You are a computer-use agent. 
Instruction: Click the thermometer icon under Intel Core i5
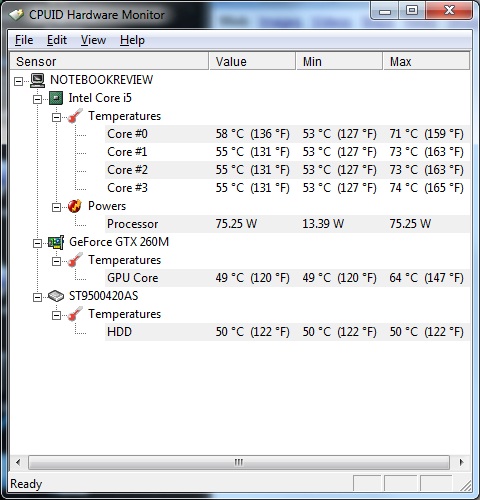click(x=75, y=116)
